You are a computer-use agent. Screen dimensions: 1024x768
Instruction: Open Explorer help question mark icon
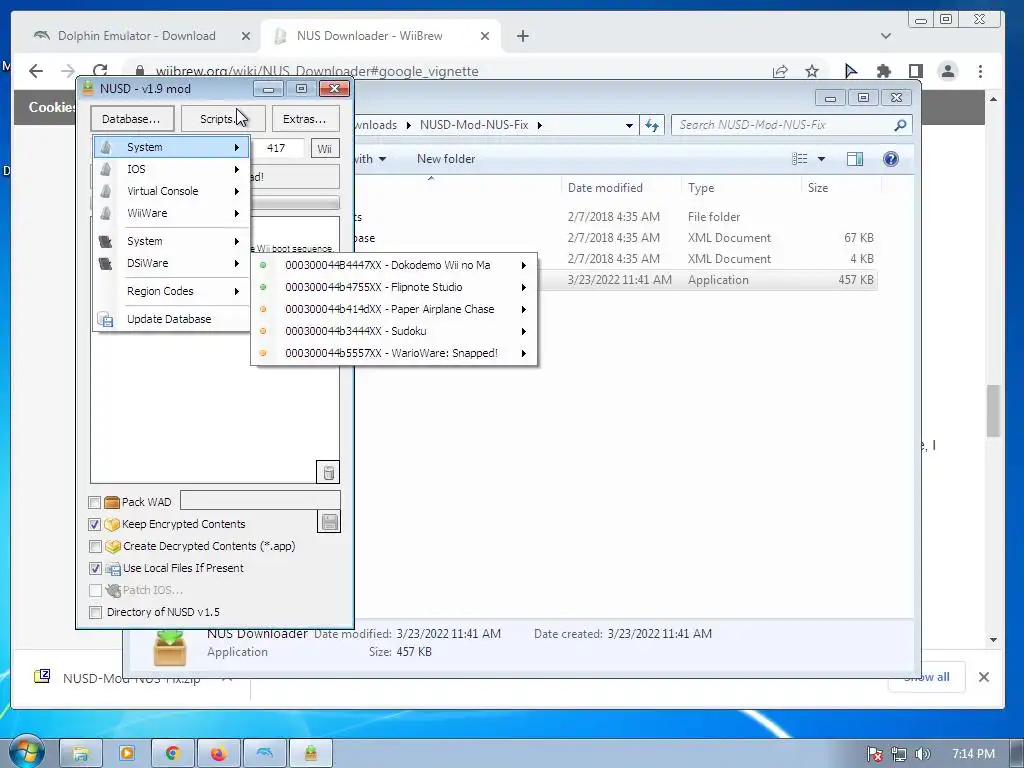coord(891,159)
